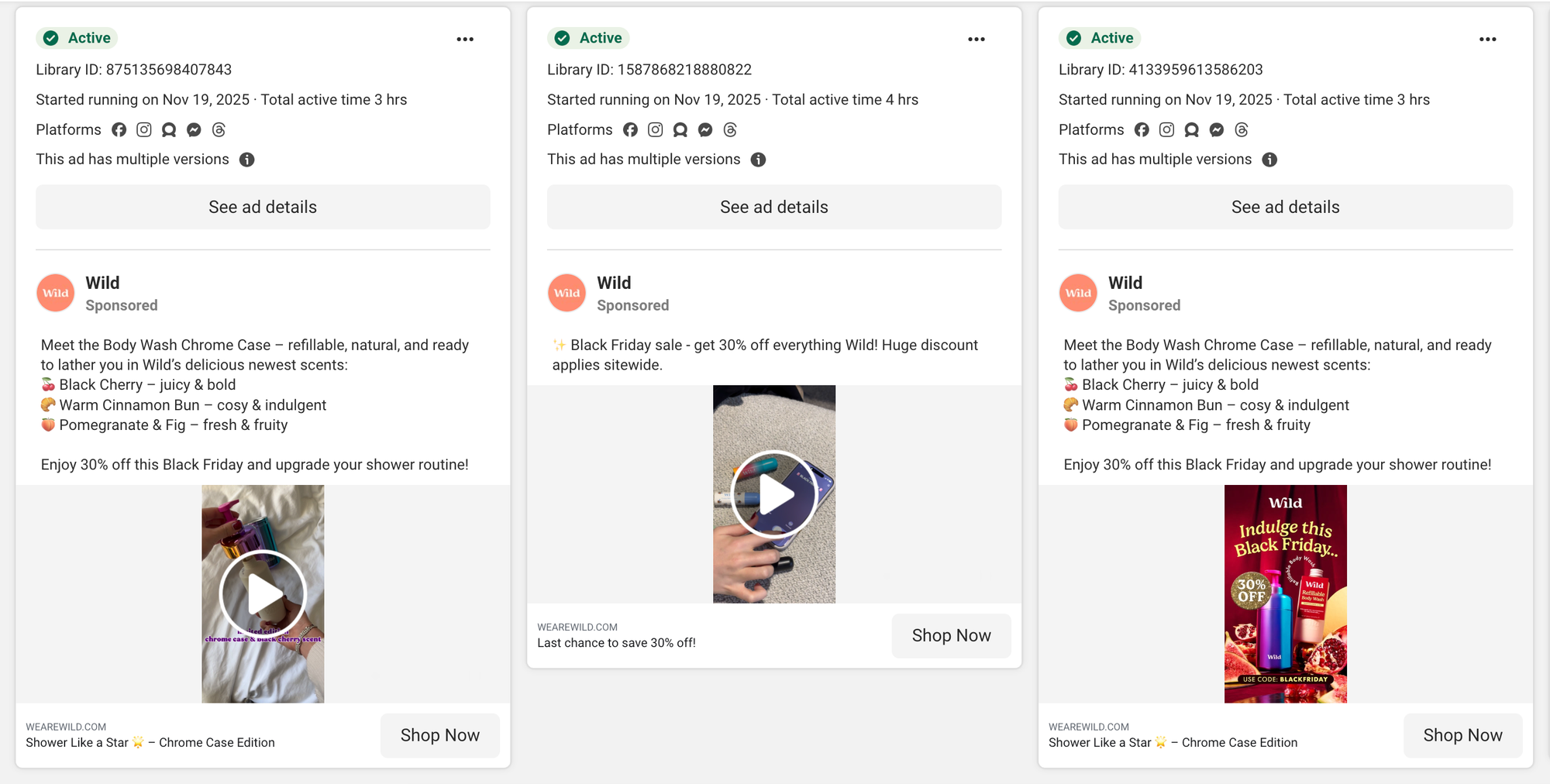Click the multiple versions info icon on third ad
1550x784 pixels.
(1269, 160)
